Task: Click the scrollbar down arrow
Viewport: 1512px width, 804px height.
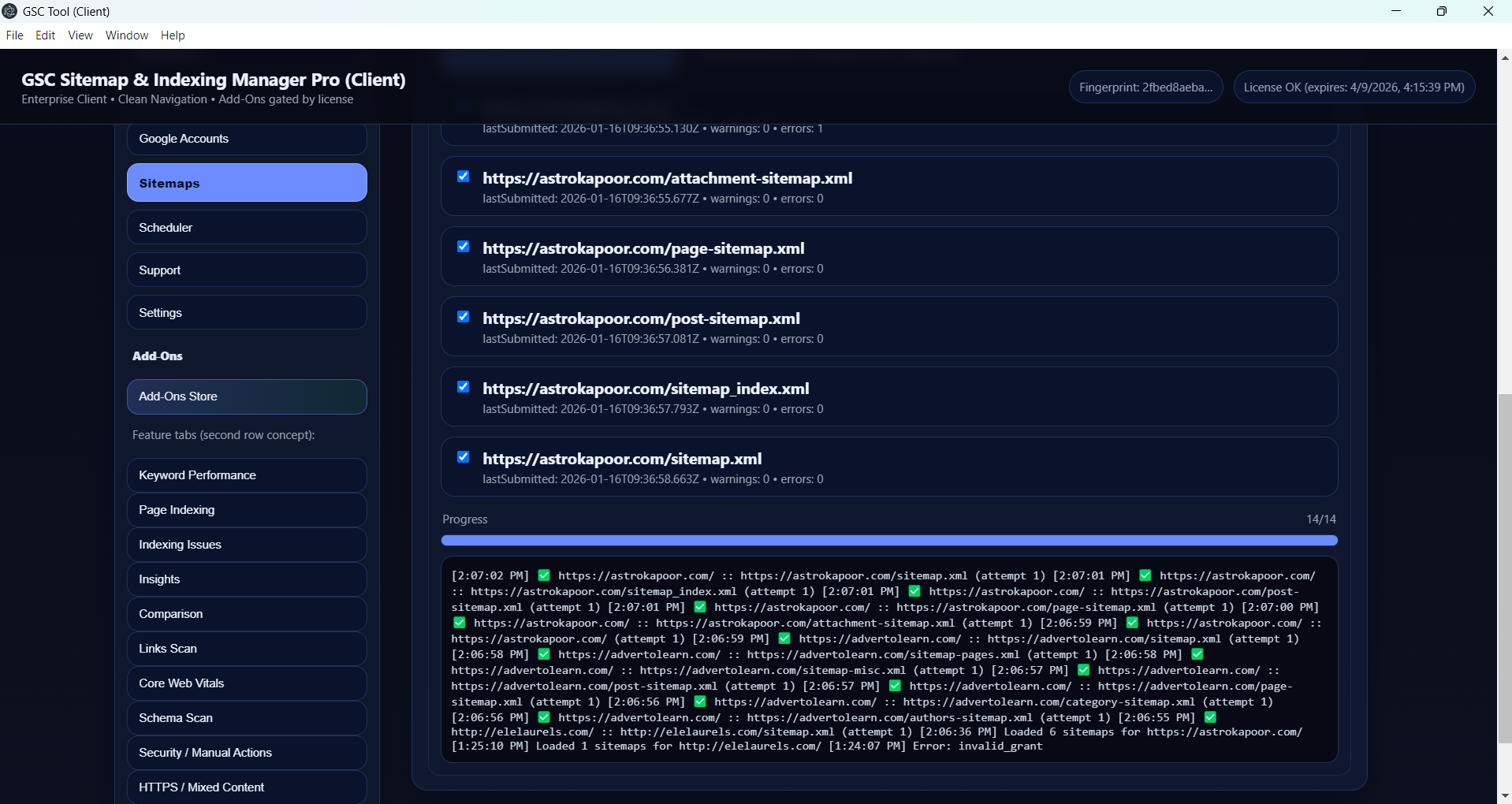Action: (x=1505, y=796)
